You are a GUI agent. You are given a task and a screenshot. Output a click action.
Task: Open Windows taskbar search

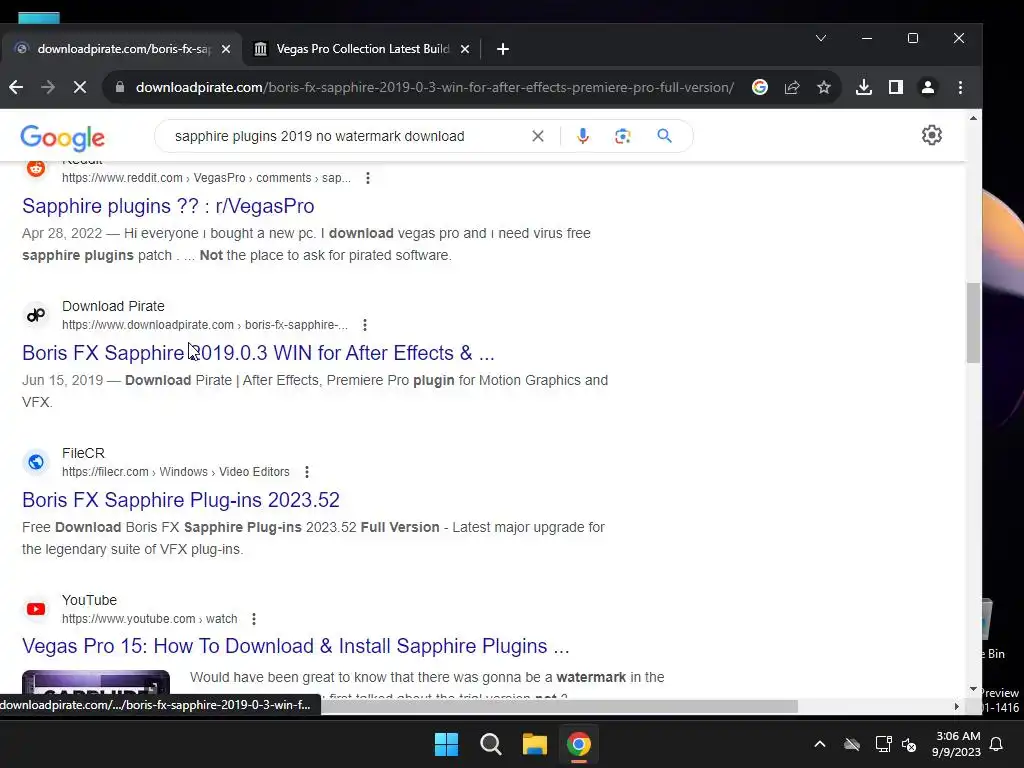490,744
